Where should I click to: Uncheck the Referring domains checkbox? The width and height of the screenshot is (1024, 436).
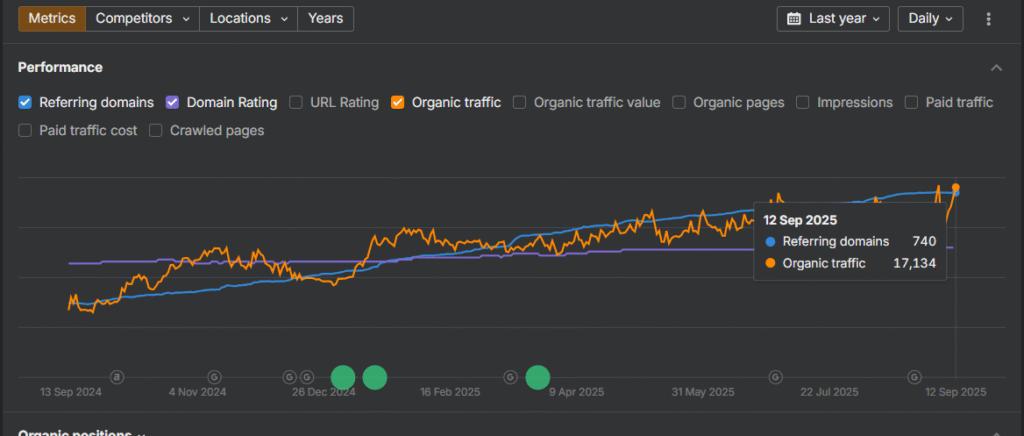(x=26, y=102)
